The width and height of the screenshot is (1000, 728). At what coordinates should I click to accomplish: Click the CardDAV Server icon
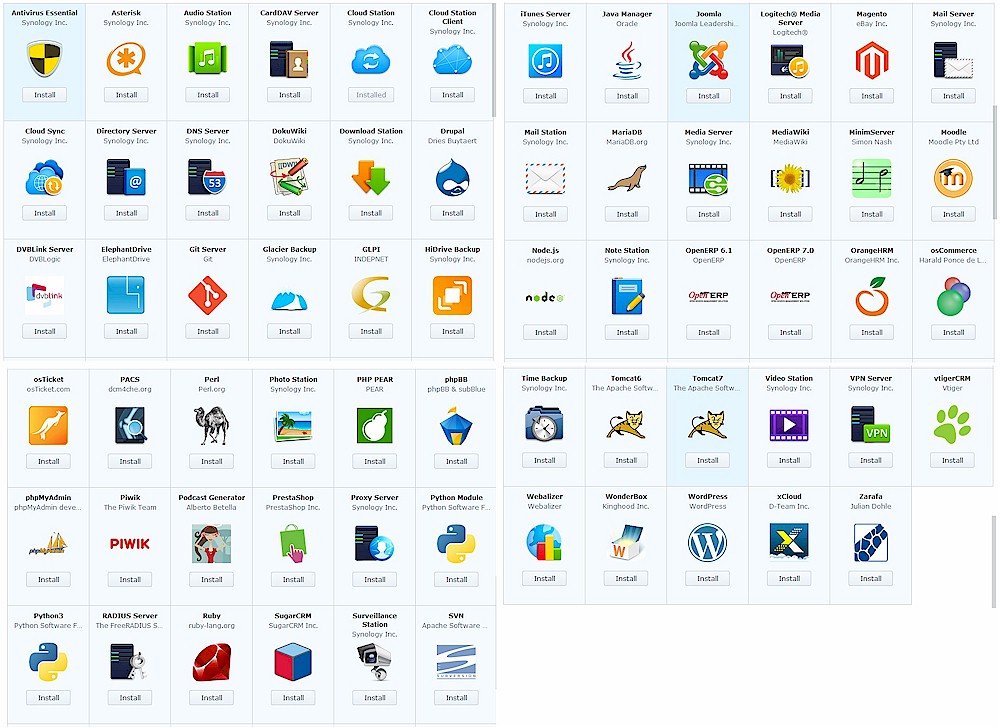pyautogui.click(x=290, y=59)
